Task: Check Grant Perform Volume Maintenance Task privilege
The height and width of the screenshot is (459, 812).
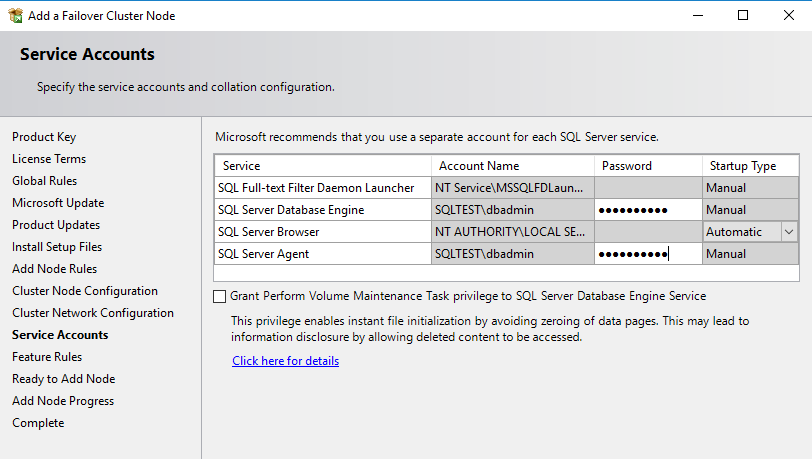Action: point(220,296)
